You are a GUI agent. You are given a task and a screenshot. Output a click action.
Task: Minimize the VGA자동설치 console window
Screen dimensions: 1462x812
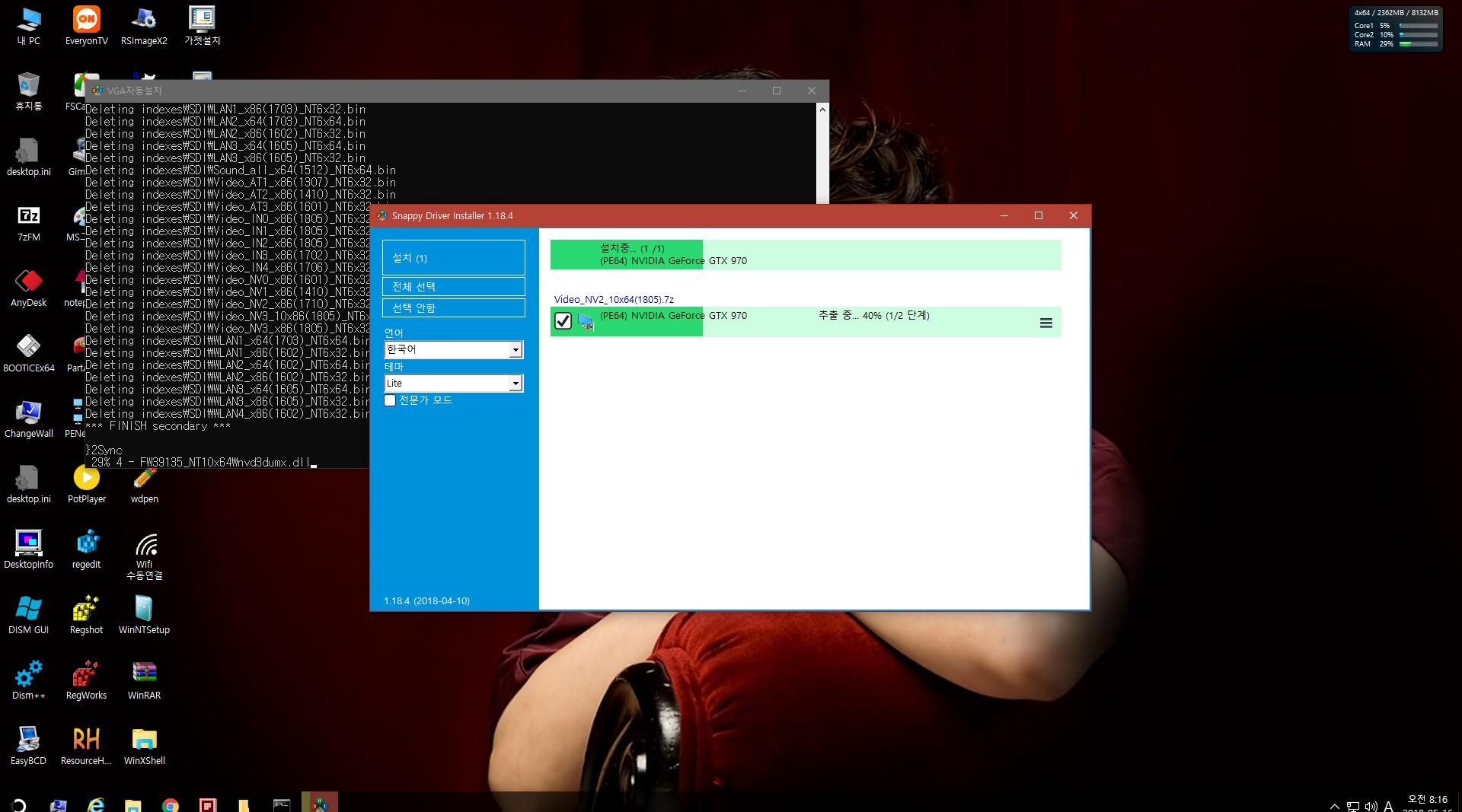[x=742, y=91]
